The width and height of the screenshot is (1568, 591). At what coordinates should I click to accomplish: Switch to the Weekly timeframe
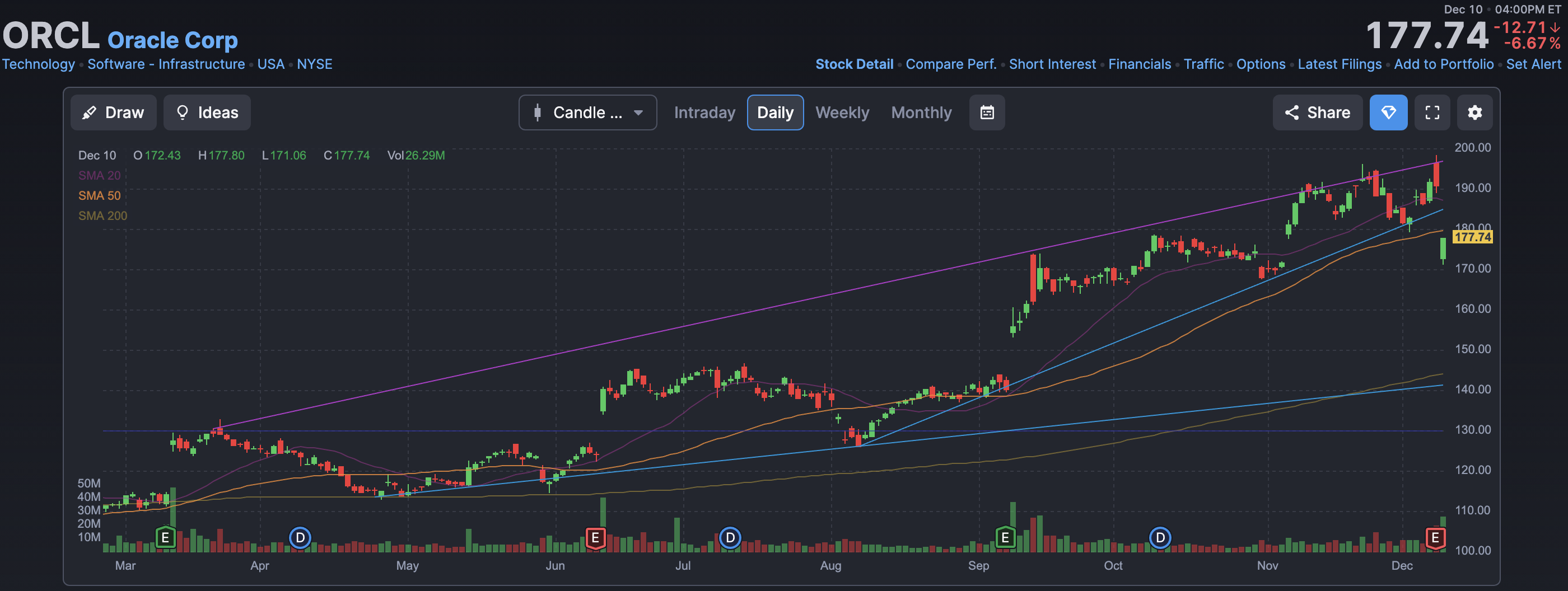[x=842, y=112]
